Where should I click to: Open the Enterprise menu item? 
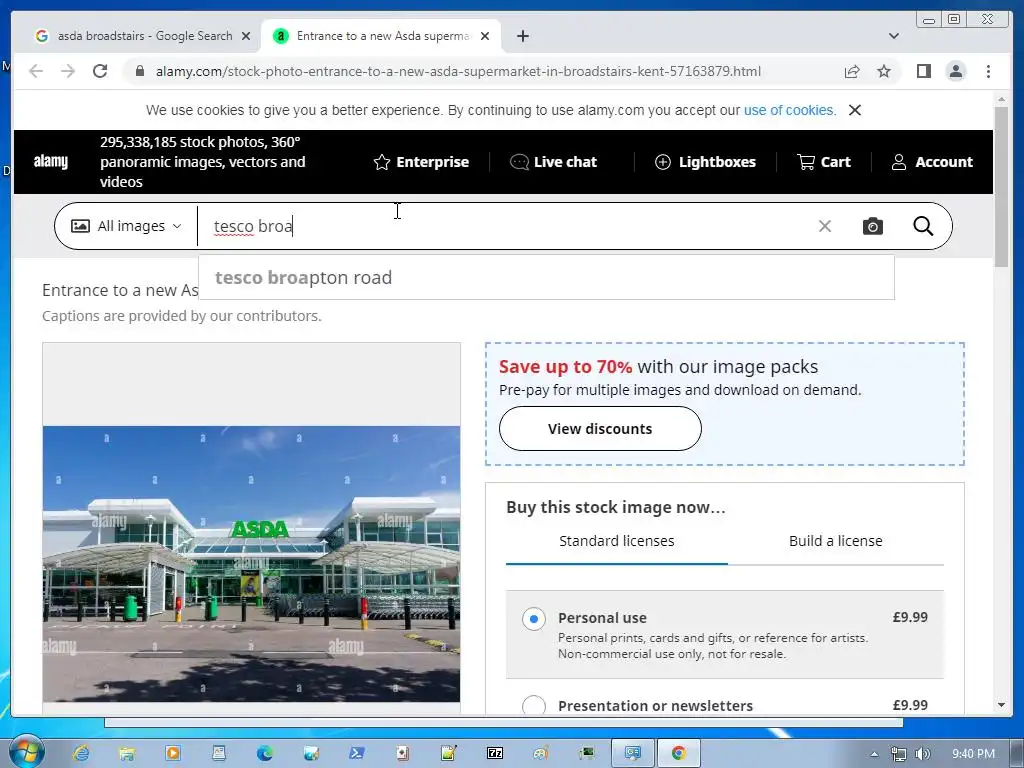[x=421, y=162]
